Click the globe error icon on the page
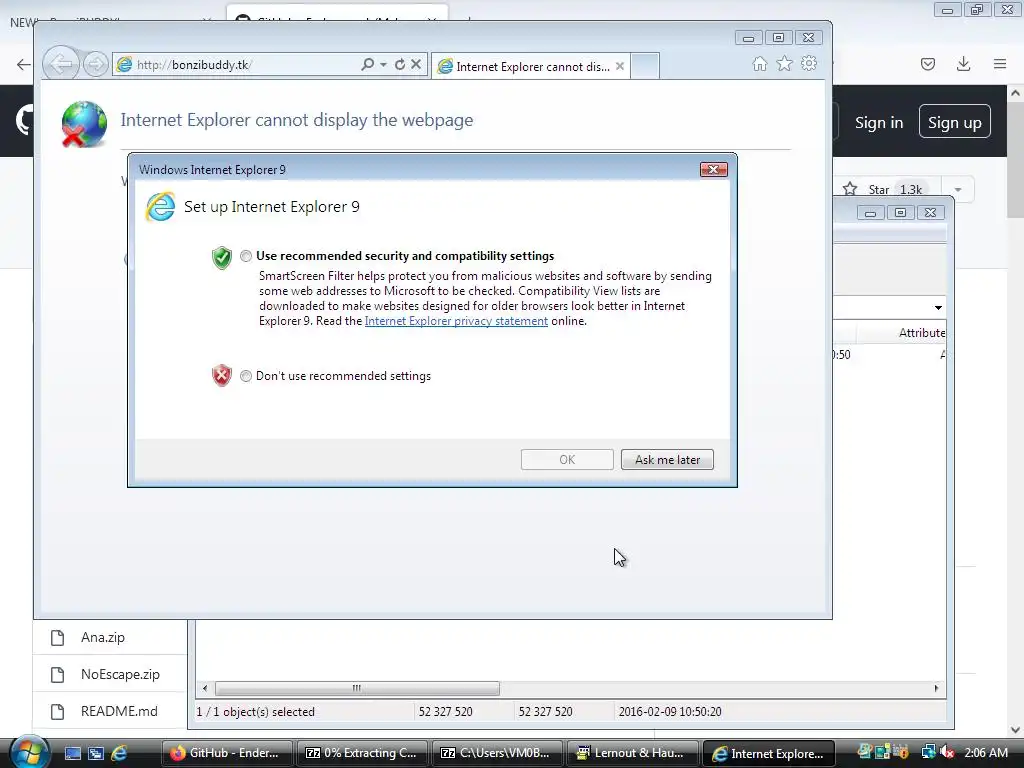This screenshot has width=1024, height=768. click(x=84, y=124)
